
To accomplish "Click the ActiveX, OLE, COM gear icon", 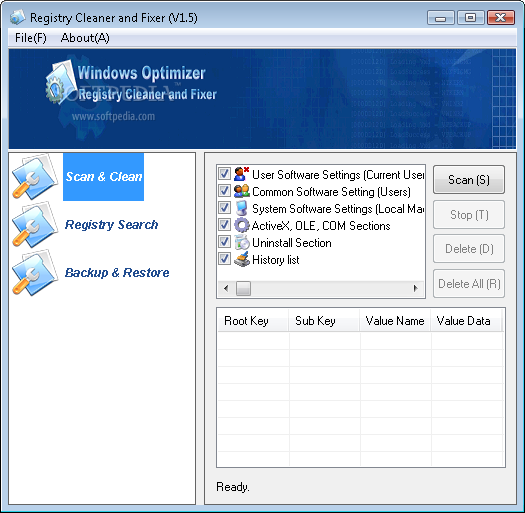I will [x=241, y=225].
